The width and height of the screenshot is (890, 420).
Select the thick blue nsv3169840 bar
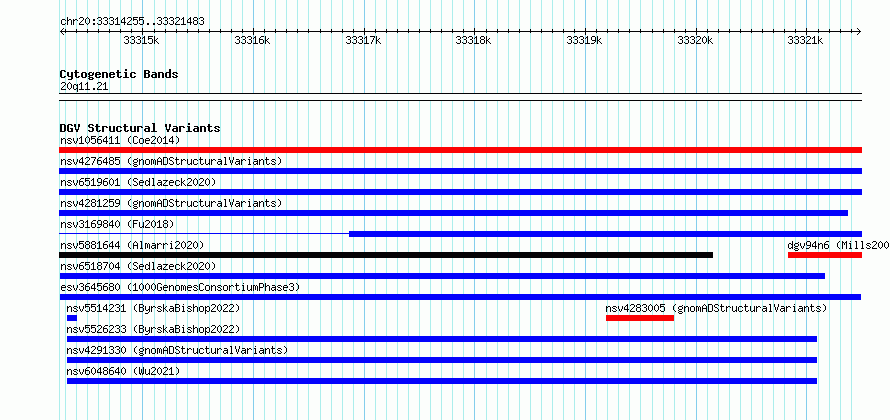click(606, 234)
